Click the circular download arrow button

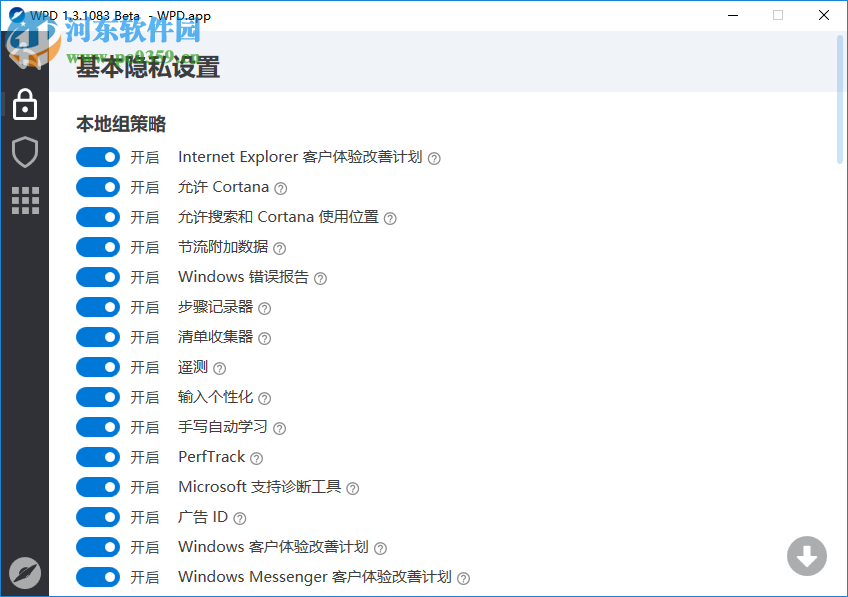(806, 556)
